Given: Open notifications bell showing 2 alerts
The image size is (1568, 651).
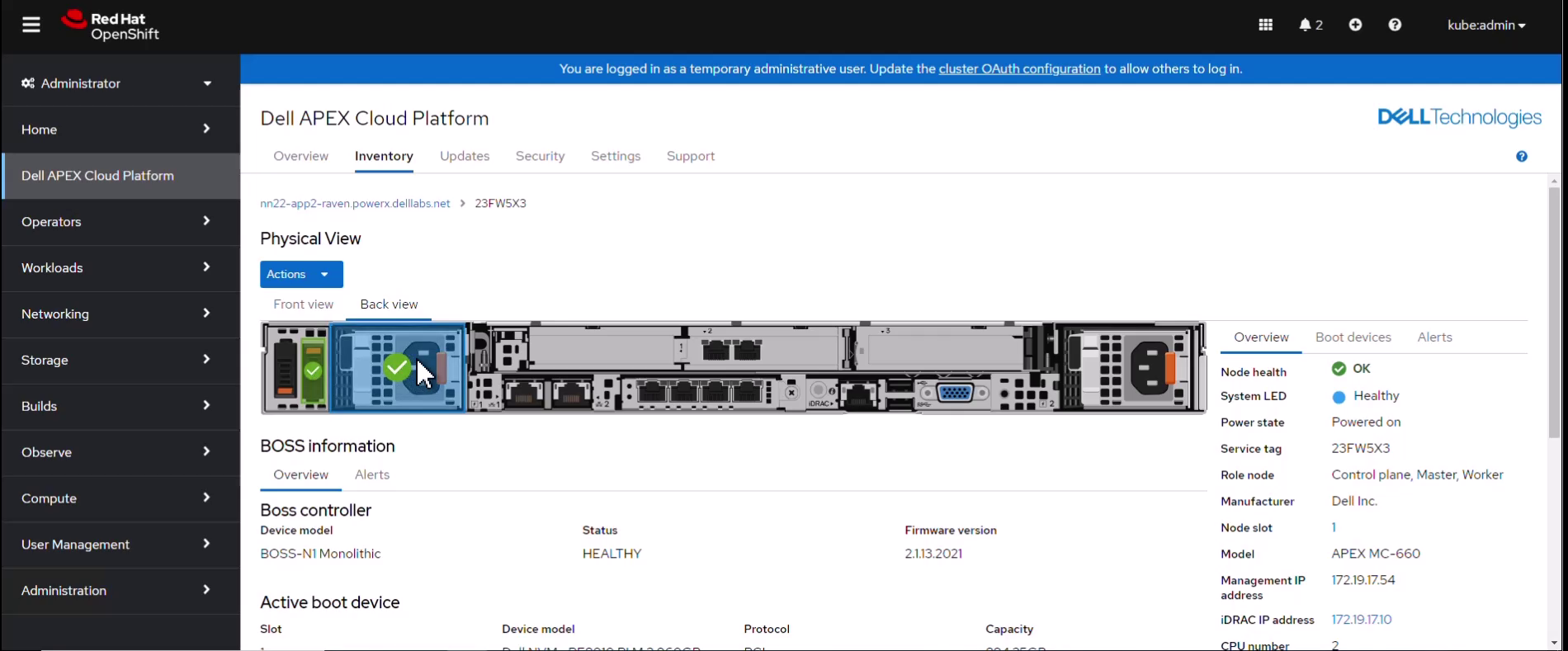Looking at the screenshot, I should tap(1311, 25).
